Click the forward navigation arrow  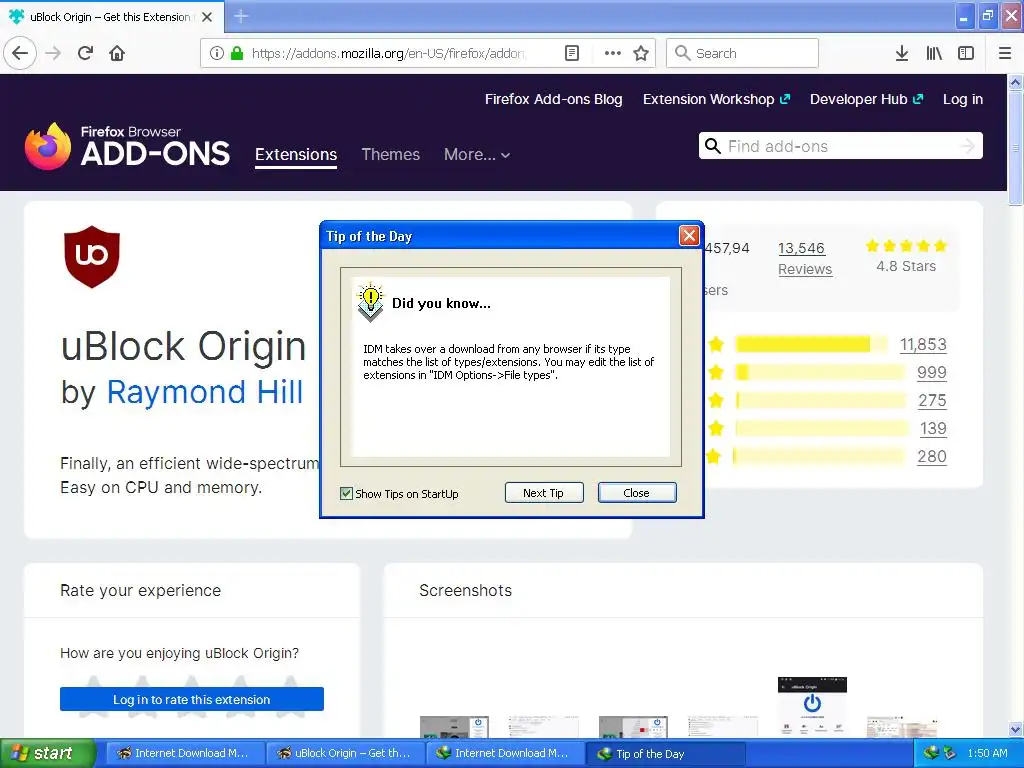pos(53,53)
